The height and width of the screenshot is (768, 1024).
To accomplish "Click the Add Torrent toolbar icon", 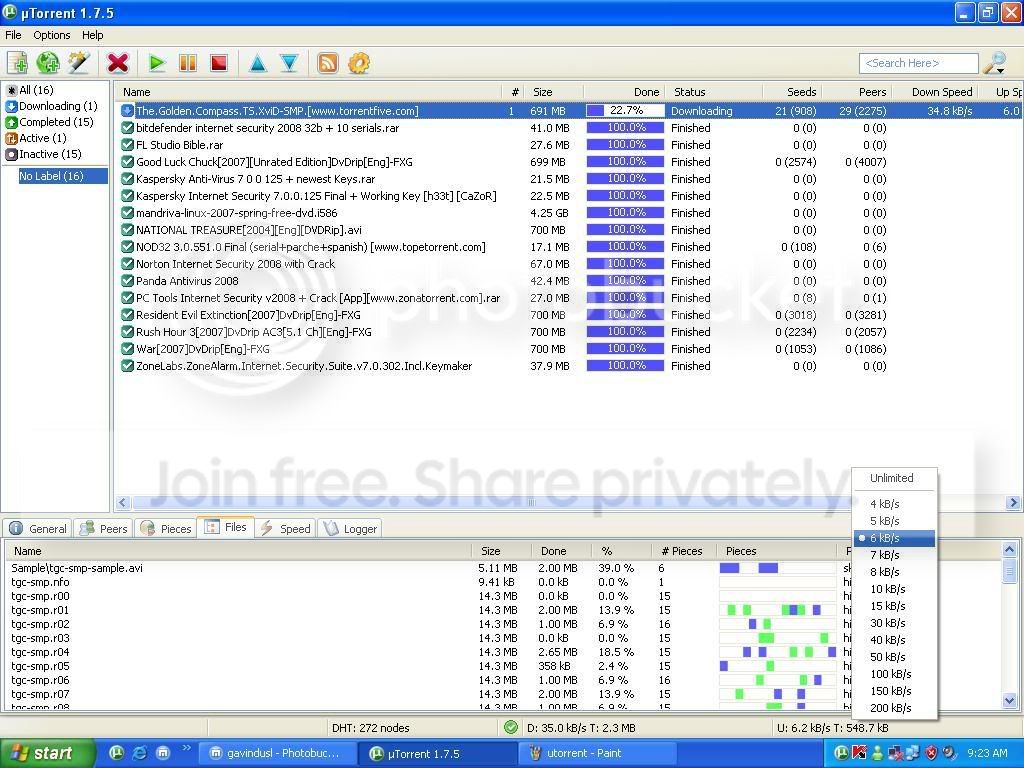I will (x=18, y=63).
